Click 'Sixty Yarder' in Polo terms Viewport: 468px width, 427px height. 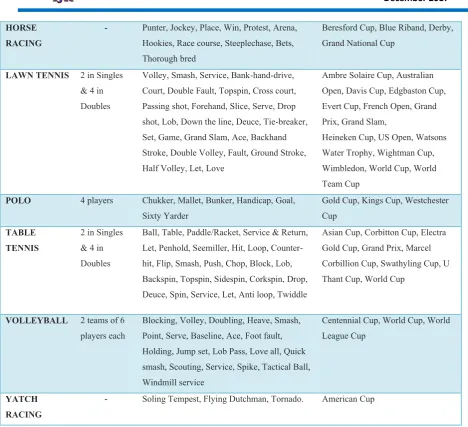tap(165, 216)
